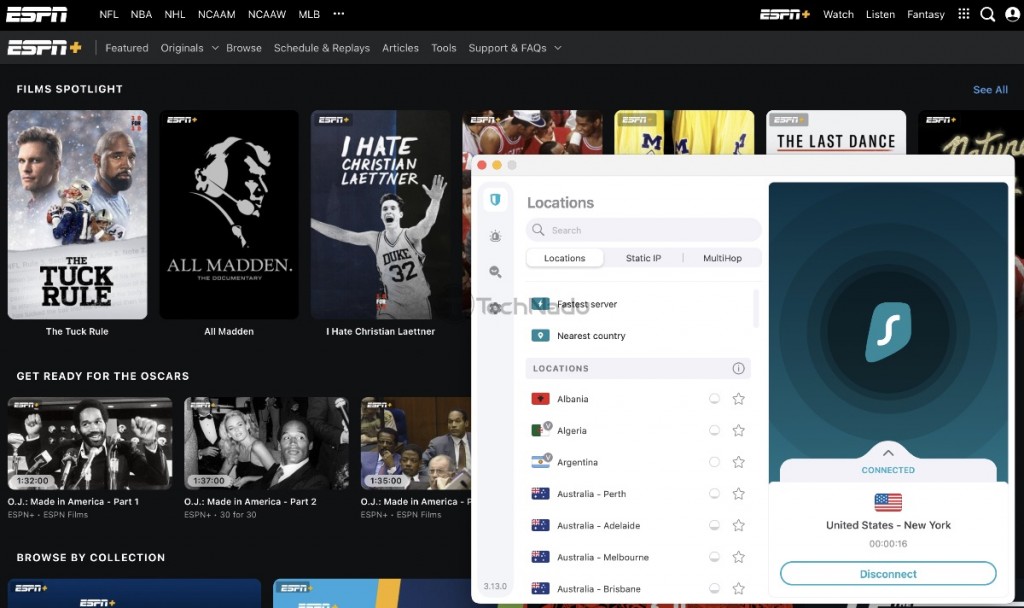This screenshot has height=608, width=1024.
Task: Show info about the LOCATIONS list
Action: pyautogui.click(x=738, y=368)
